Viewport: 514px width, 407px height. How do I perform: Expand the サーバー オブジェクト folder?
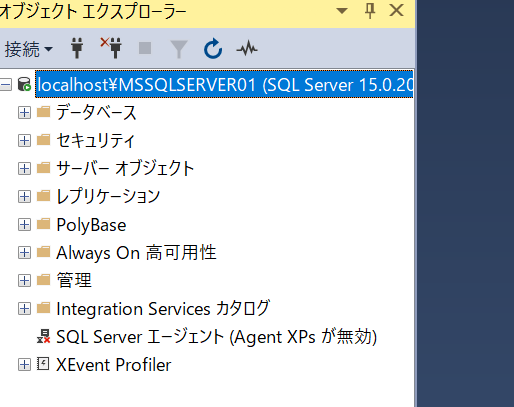(x=24, y=169)
